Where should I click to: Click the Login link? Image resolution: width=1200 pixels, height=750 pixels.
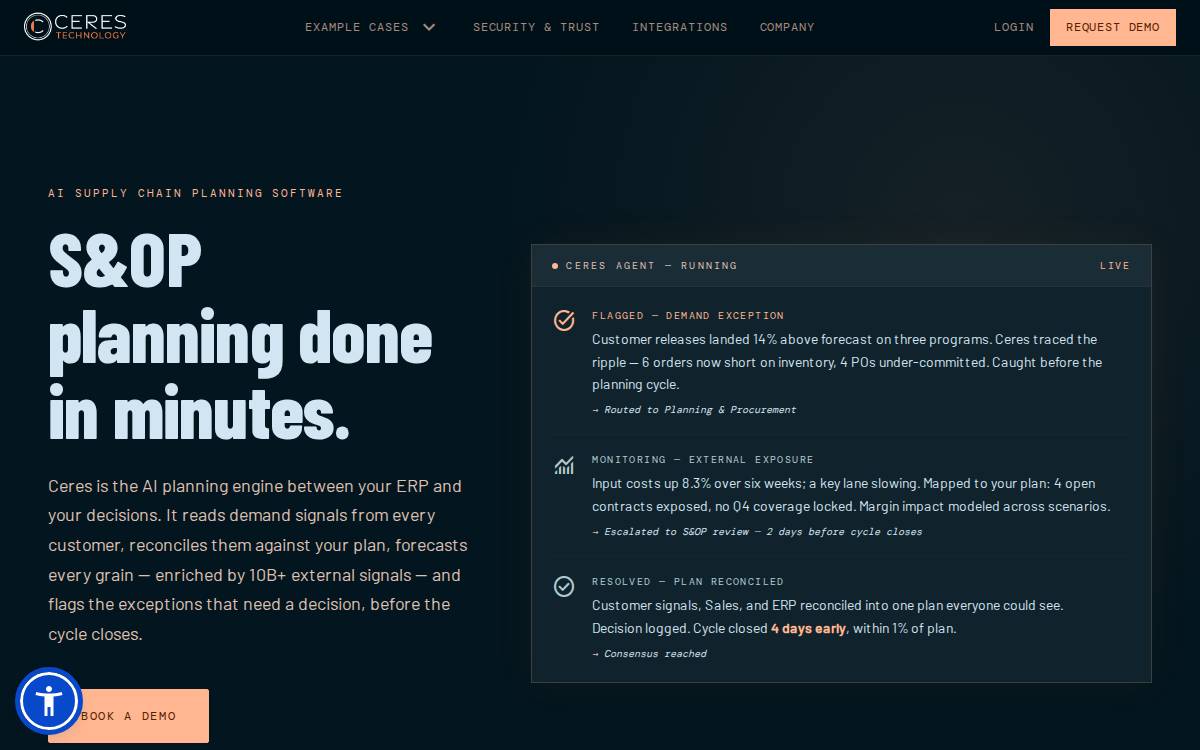[x=1014, y=27]
